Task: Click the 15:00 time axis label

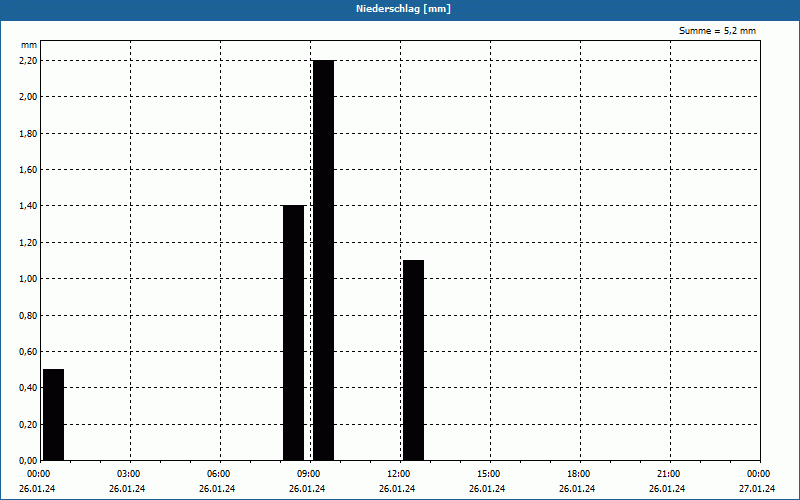Action: [x=490, y=474]
